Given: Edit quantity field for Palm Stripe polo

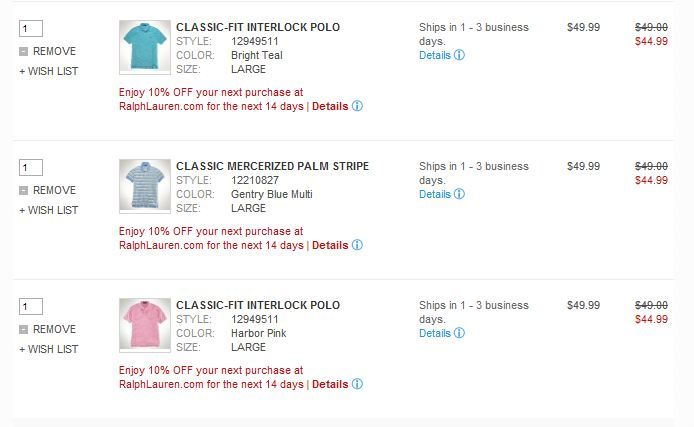Looking at the screenshot, I should point(30,167).
